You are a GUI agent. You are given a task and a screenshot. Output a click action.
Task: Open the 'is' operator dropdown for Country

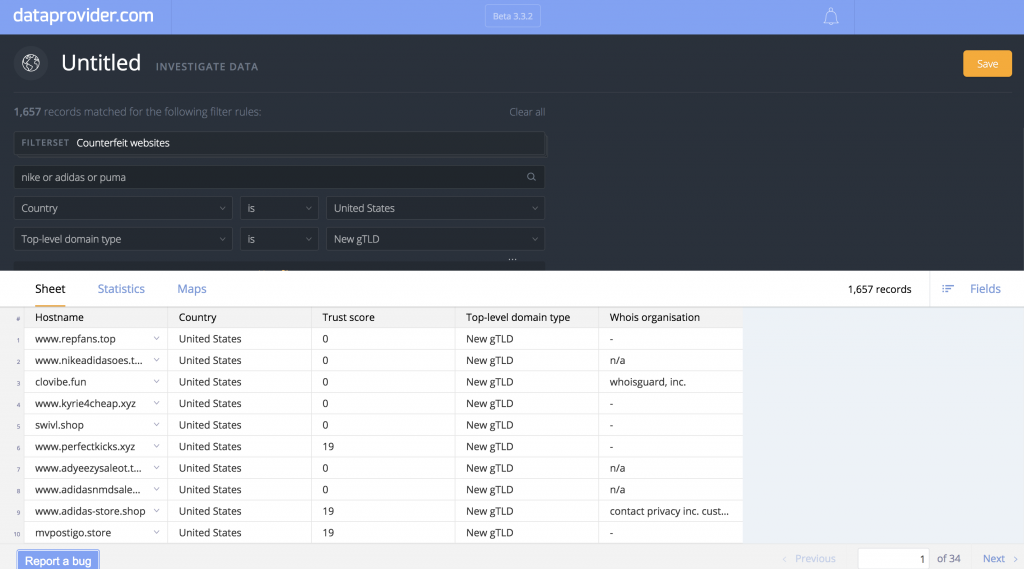pyautogui.click(x=279, y=208)
